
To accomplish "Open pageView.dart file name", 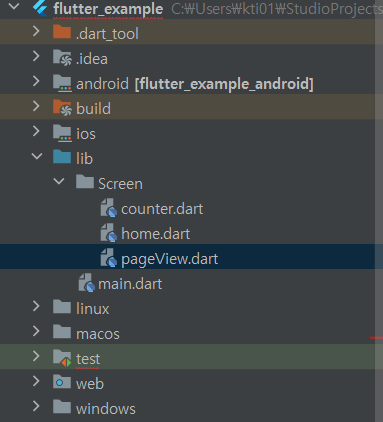I will click(x=169, y=259).
